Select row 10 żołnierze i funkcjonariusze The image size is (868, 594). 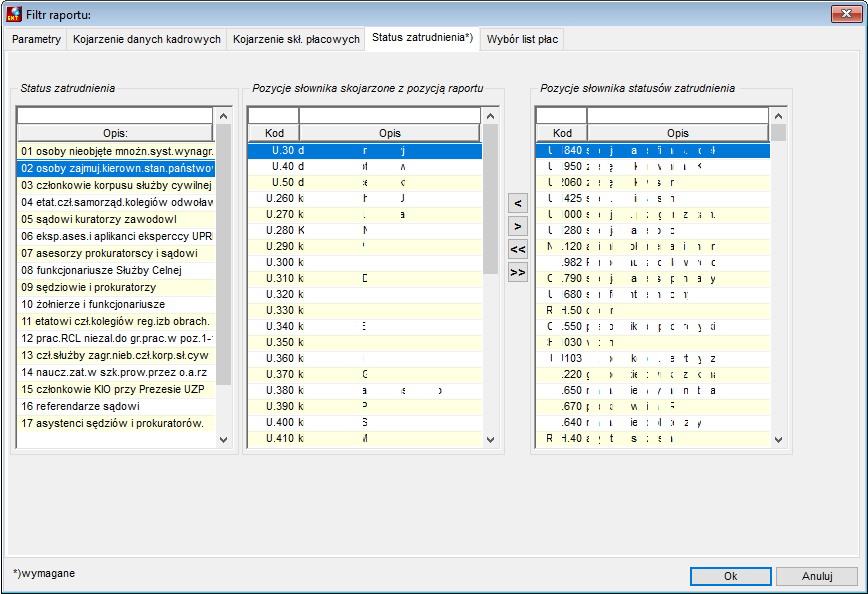(116, 304)
